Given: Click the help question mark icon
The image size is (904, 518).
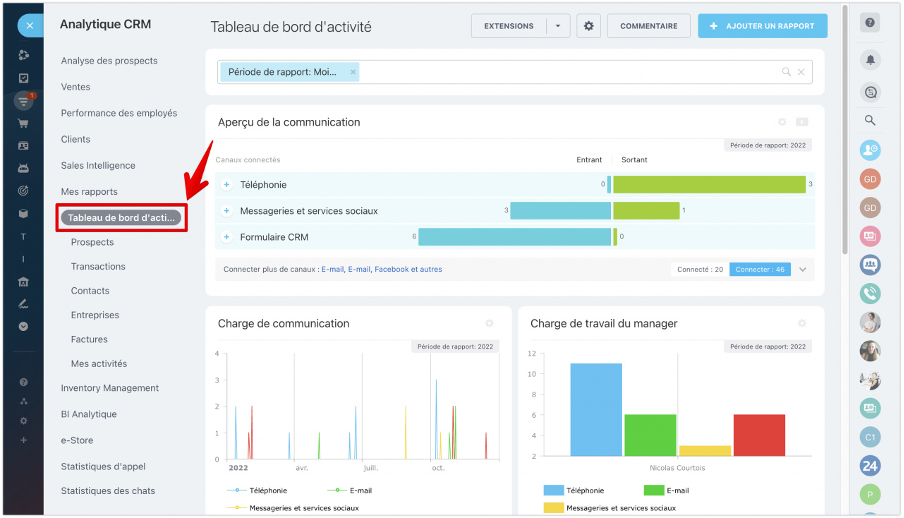Looking at the screenshot, I should pos(870,23).
